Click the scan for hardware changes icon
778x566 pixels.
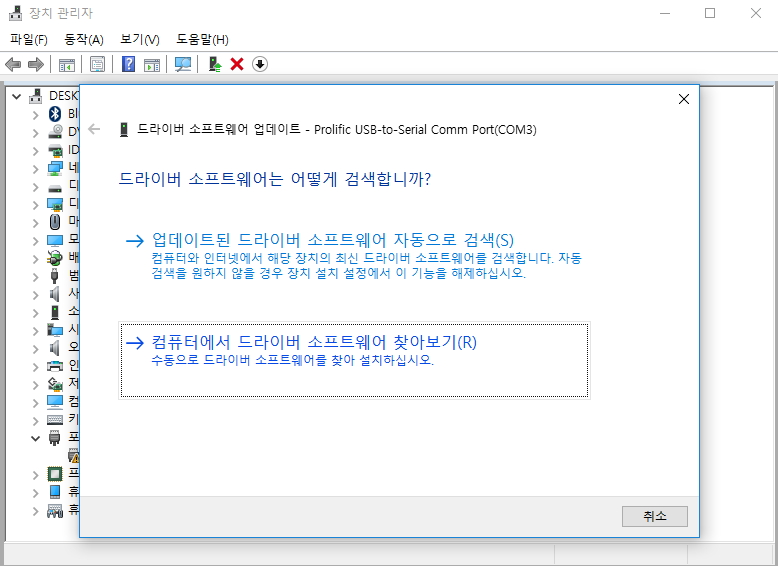click(x=183, y=64)
